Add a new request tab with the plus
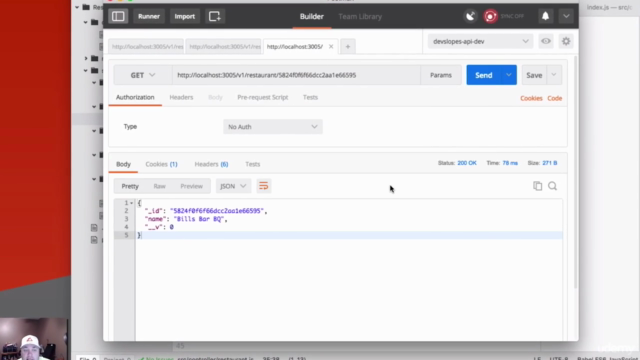The height and width of the screenshot is (360, 640). [348, 47]
